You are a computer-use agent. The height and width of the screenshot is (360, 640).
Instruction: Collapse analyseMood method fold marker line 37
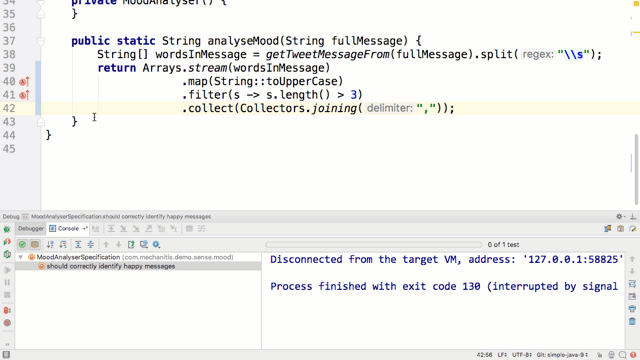41,41
